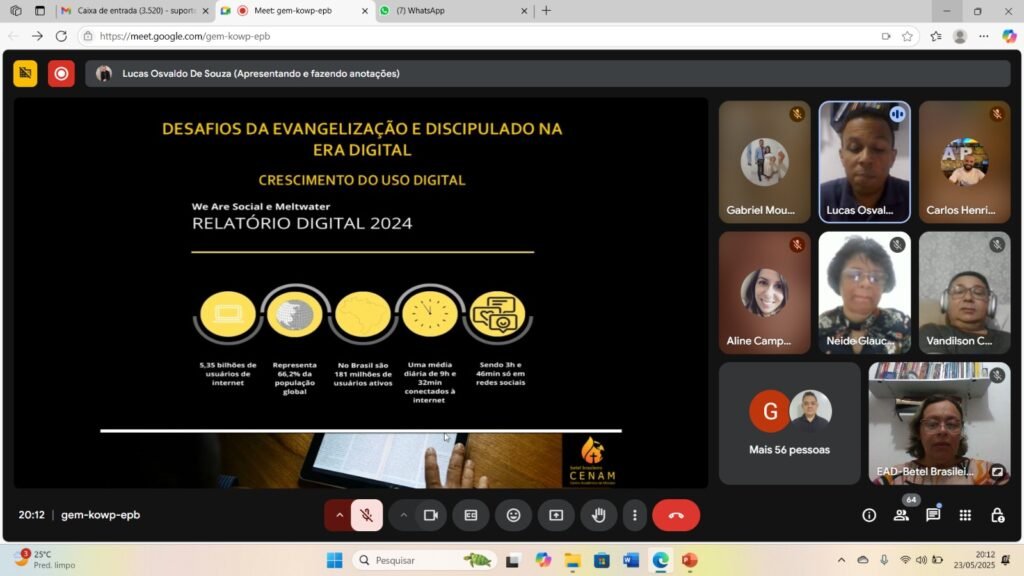
Task: Select the presenter banner for Lucas Osvaldo De Souza
Action: click(547, 74)
